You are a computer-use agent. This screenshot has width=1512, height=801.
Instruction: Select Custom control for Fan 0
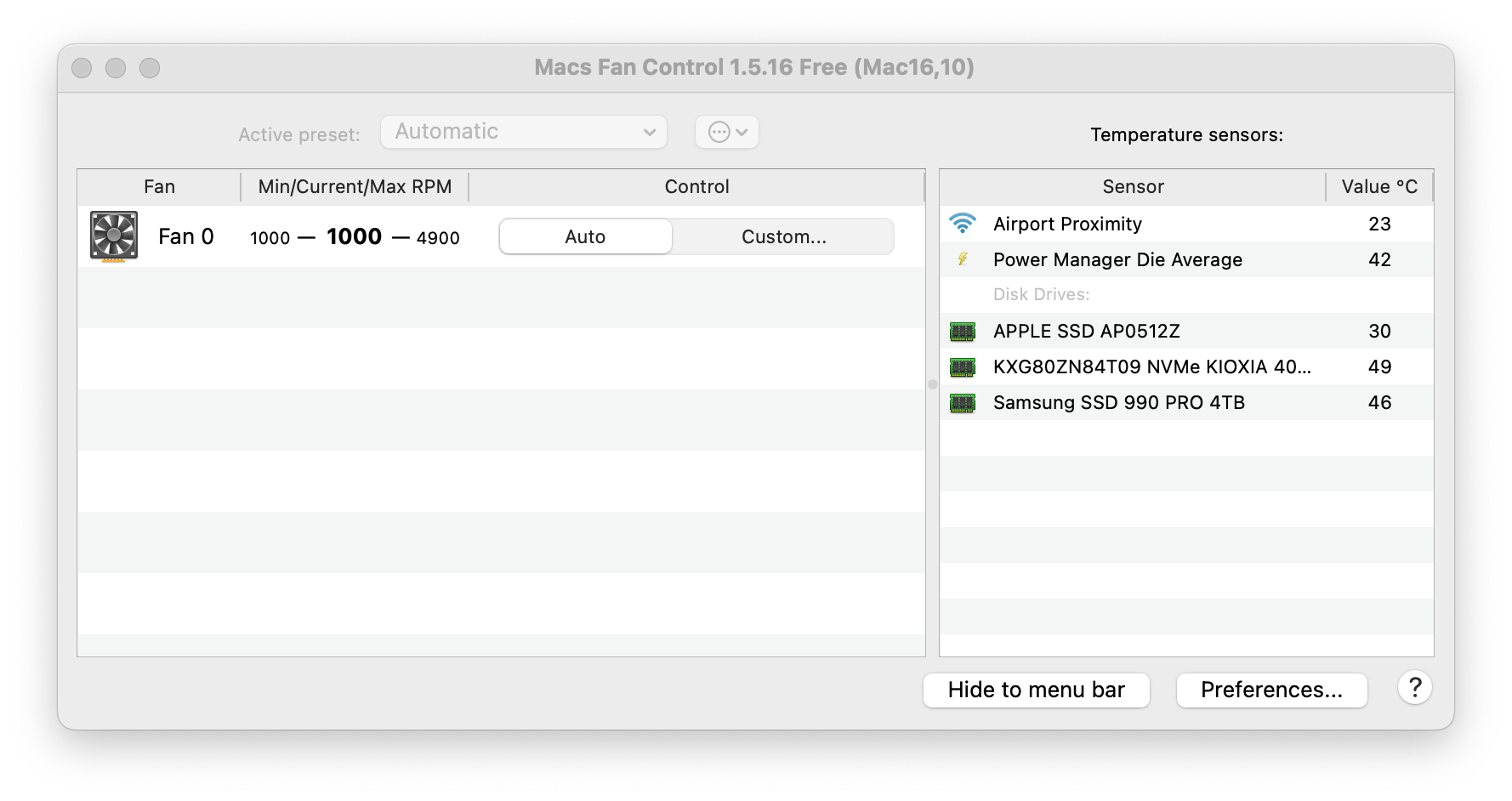coord(783,236)
